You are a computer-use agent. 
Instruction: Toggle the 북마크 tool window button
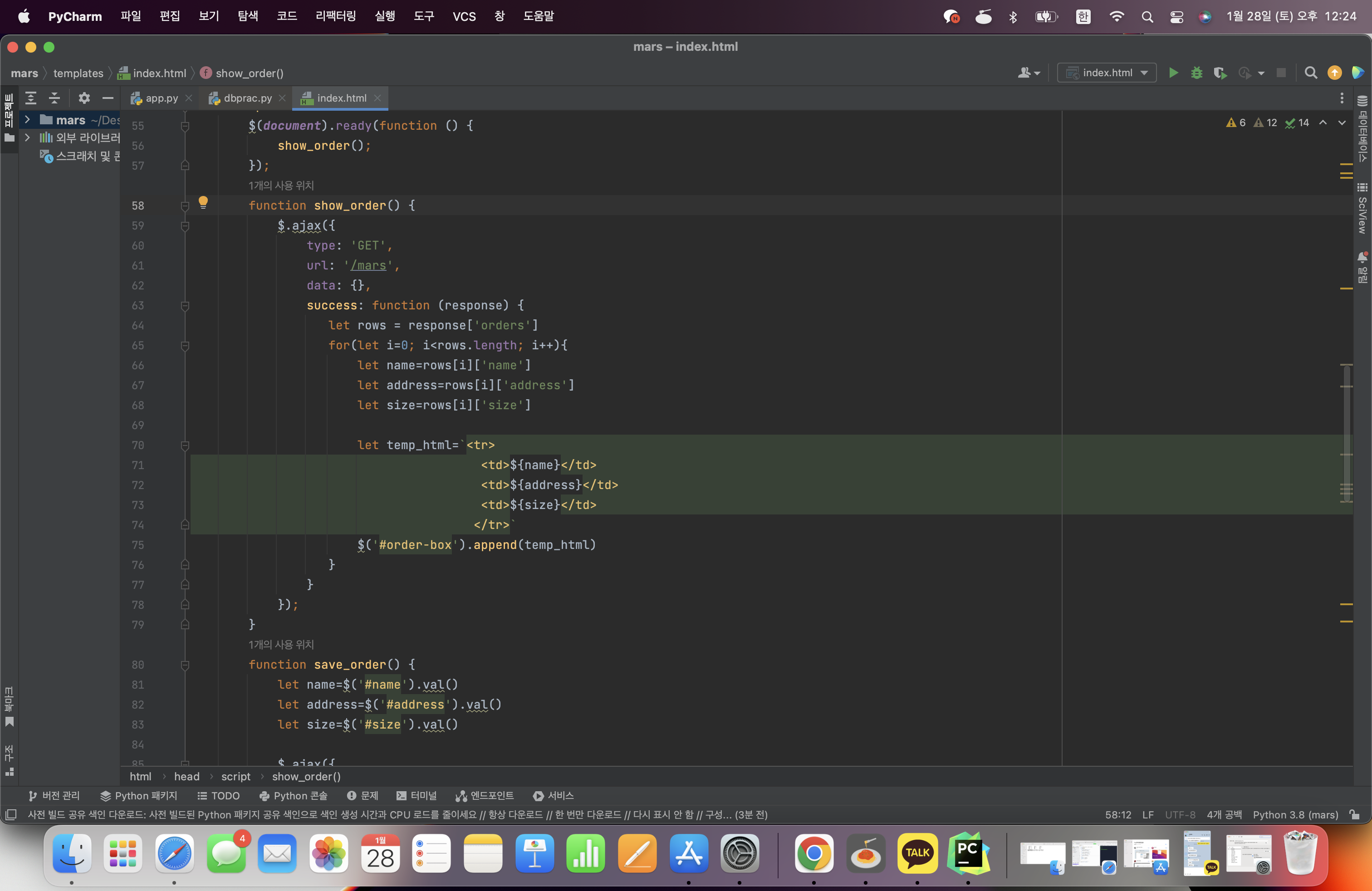(9, 706)
